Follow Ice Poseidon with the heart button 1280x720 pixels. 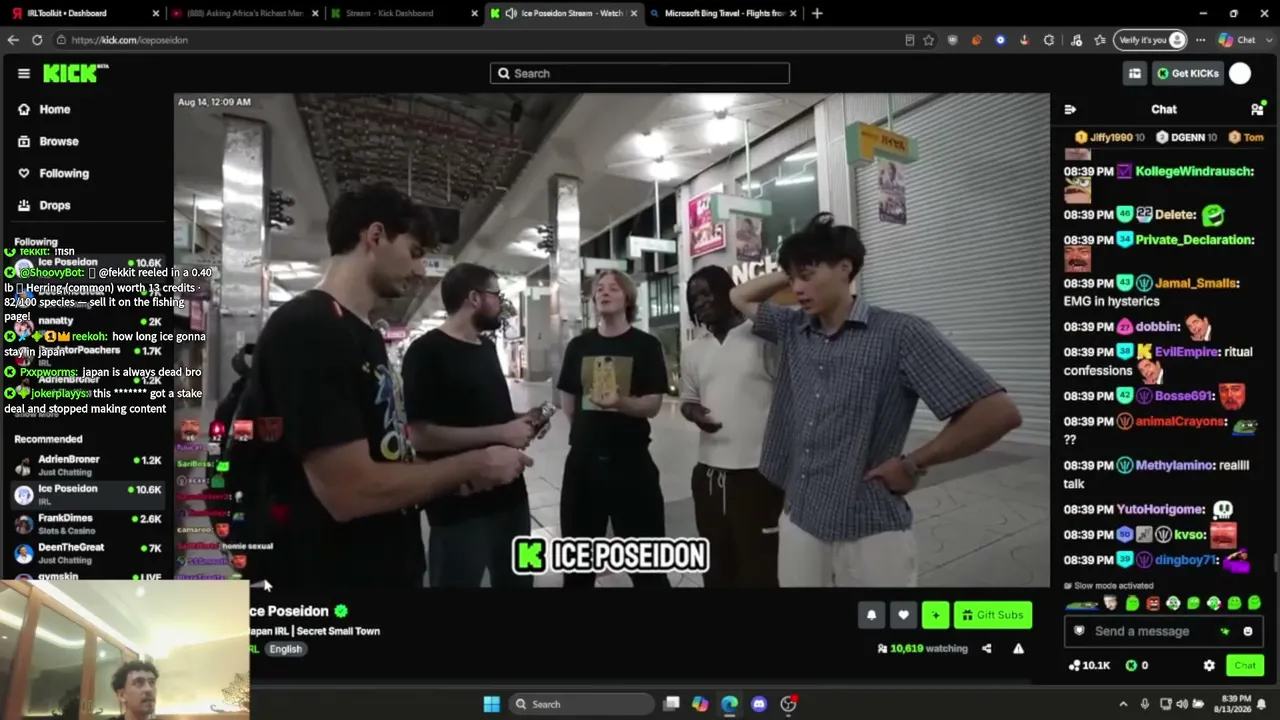pyautogui.click(x=903, y=615)
